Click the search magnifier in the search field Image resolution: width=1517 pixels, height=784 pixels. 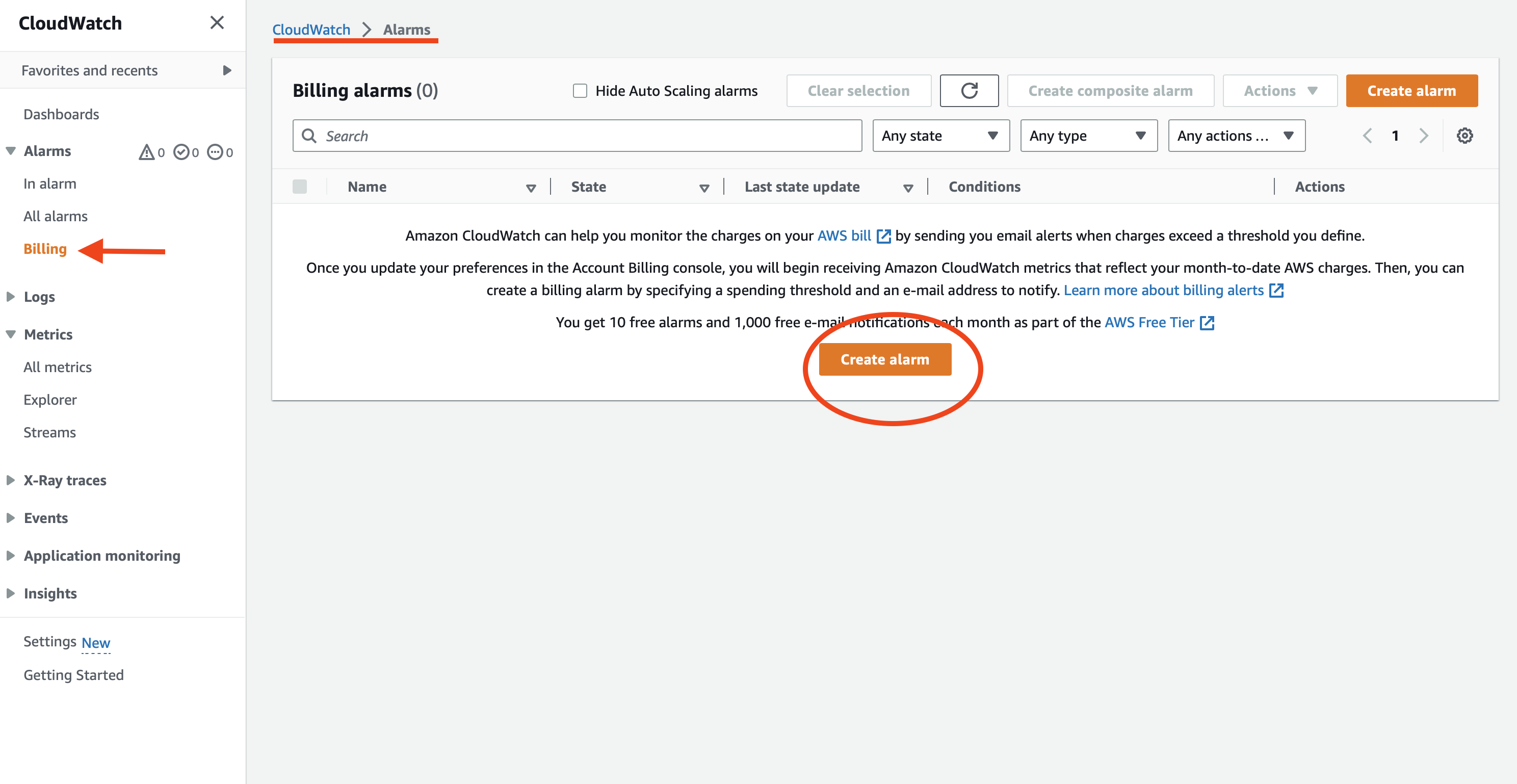click(309, 136)
